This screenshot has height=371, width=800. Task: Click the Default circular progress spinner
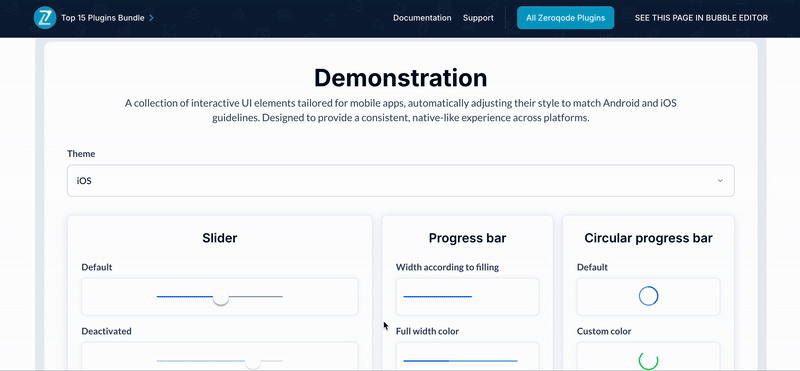coord(648,296)
